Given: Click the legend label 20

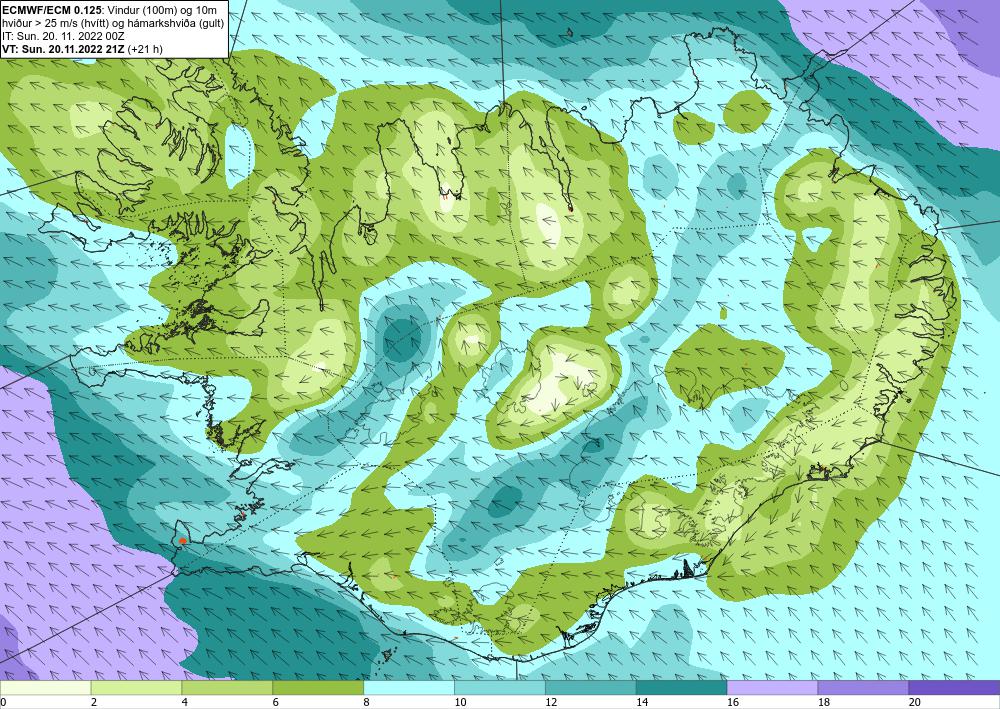Looking at the screenshot, I should pos(915,703).
